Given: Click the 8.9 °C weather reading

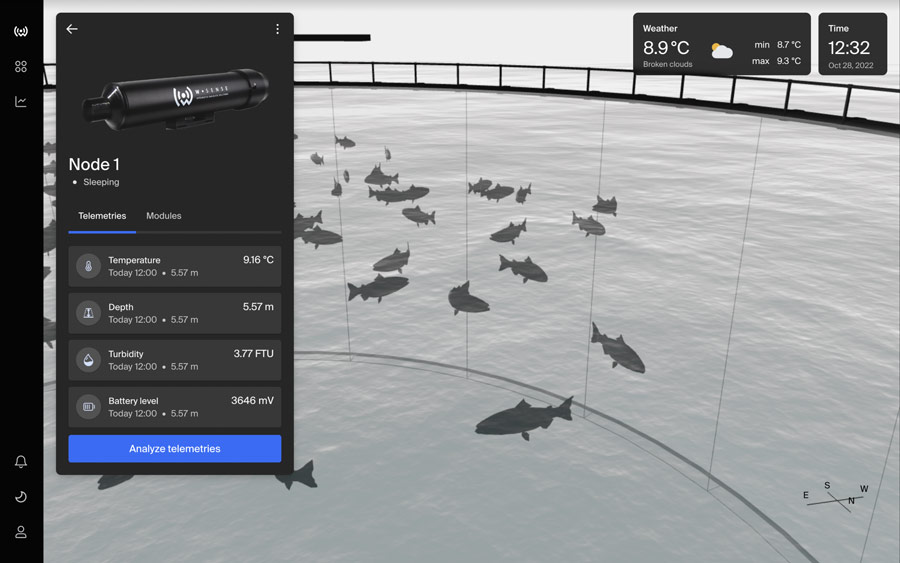Looking at the screenshot, I should pyautogui.click(x=666, y=48).
